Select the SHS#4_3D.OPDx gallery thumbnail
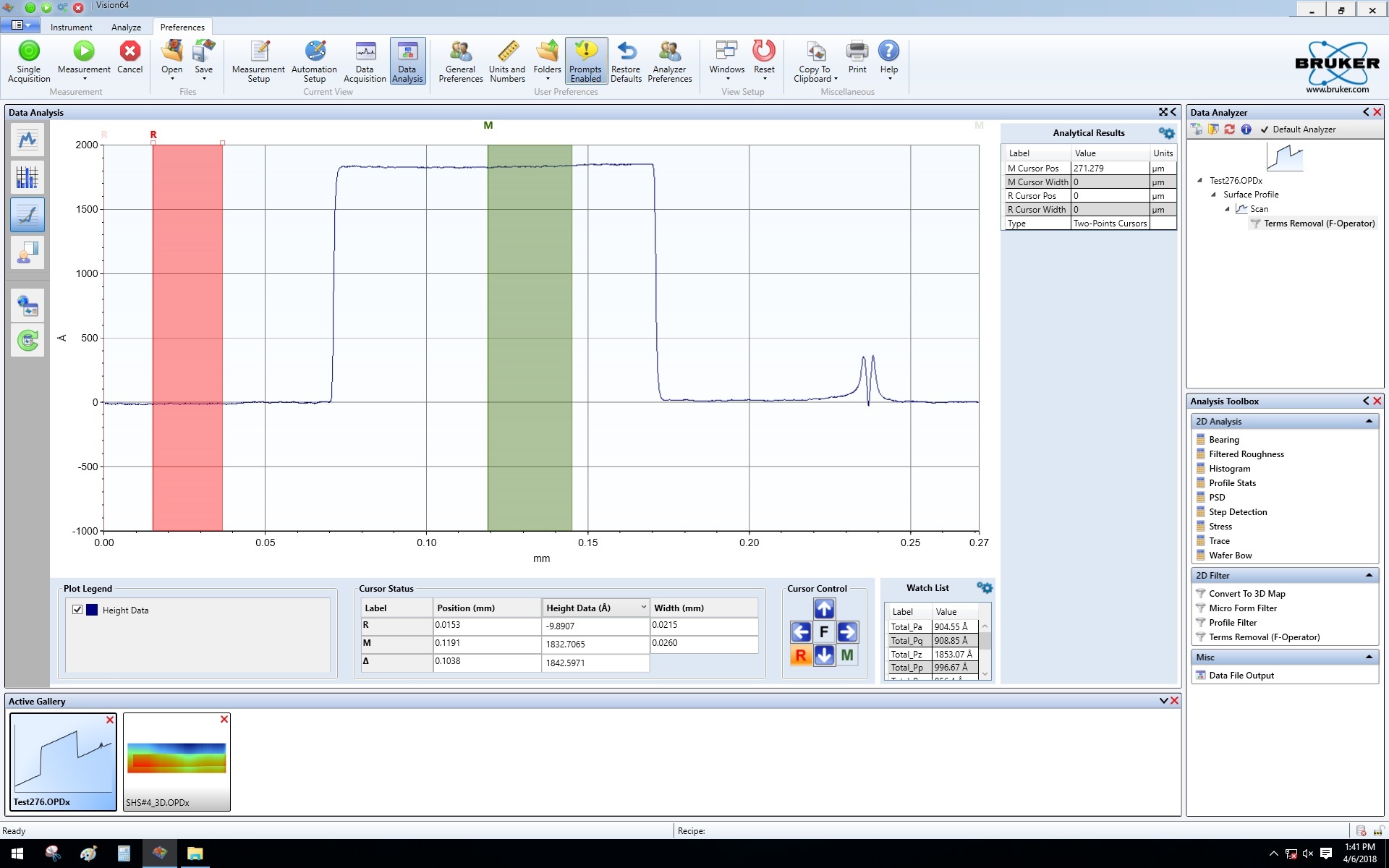 tap(177, 759)
